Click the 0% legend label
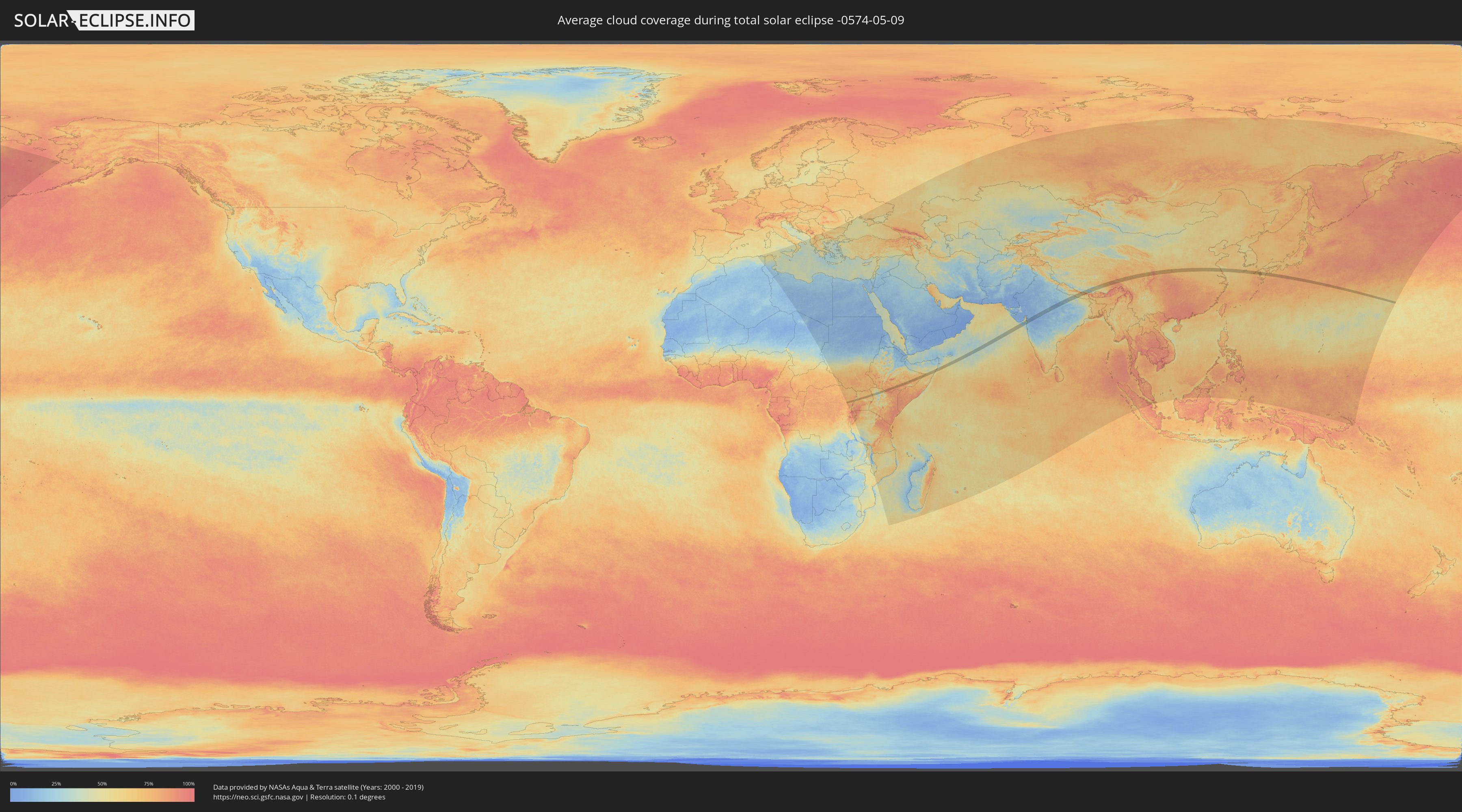The width and height of the screenshot is (1462, 812). [x=13, y=784]
